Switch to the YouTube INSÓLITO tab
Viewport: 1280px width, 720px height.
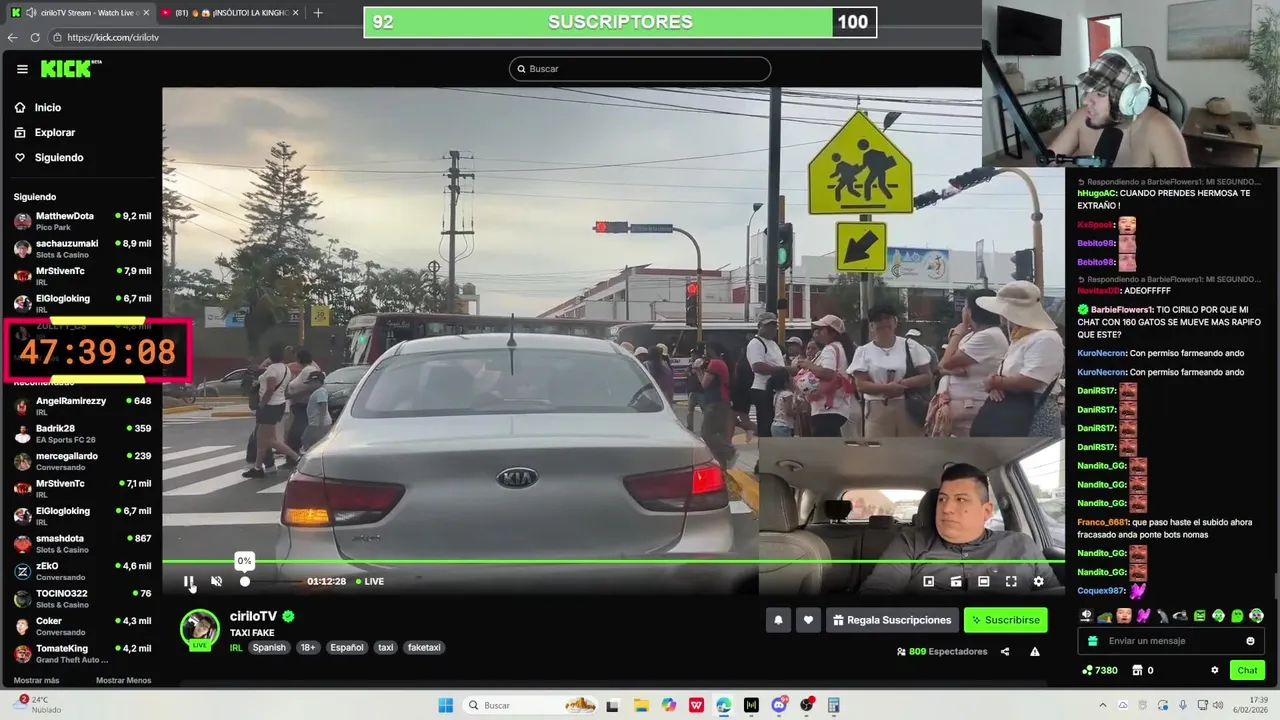pos(230,13)
